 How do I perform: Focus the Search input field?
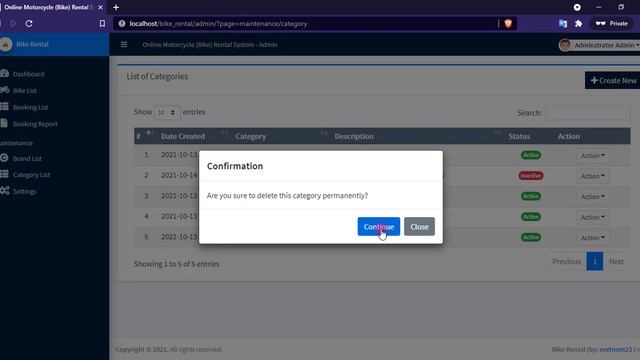tap(588, 113)
